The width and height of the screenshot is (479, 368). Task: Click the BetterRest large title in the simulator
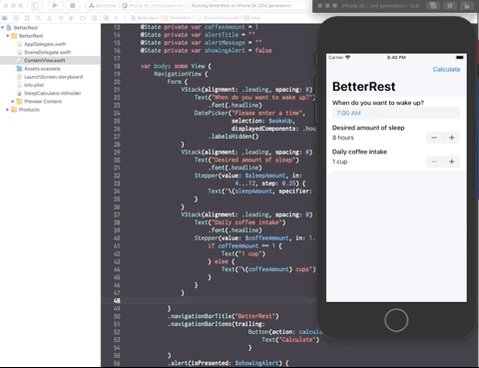364,87
